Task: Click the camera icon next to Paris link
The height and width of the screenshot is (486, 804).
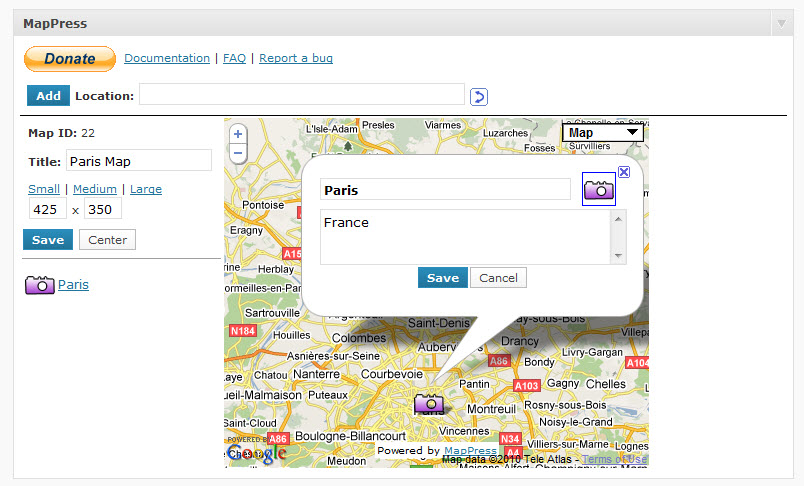Action: pos(39,285)
